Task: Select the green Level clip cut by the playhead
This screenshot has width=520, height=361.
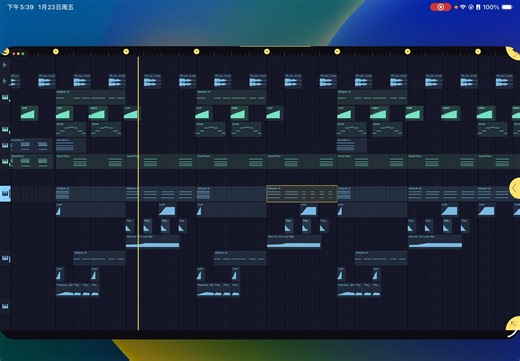Action: tap(132, 113)
